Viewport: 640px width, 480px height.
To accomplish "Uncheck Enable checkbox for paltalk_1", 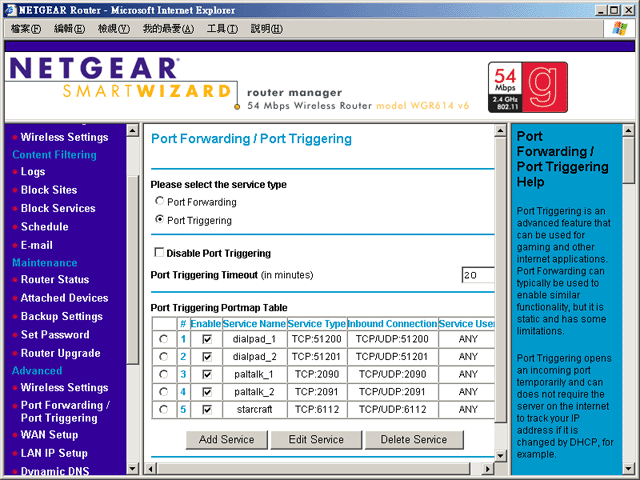I will pyautogui.click(x=207, y=374).
